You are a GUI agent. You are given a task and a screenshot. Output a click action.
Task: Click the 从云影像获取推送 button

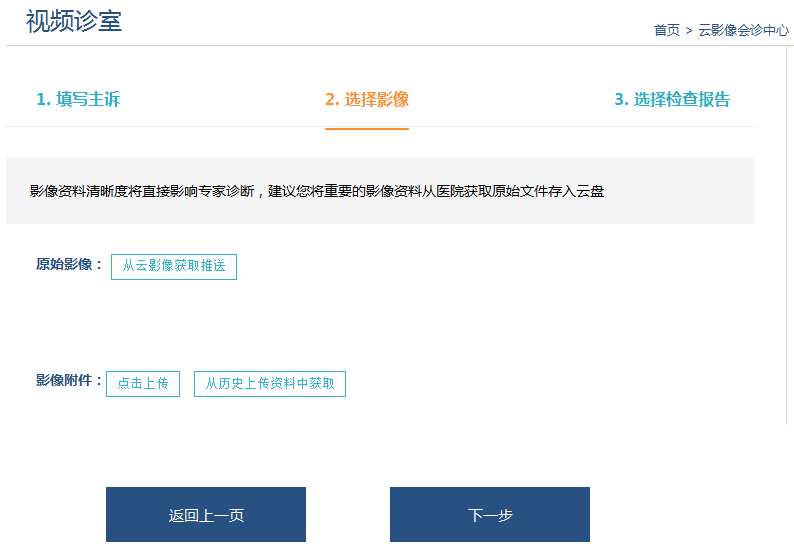[174, 266]
